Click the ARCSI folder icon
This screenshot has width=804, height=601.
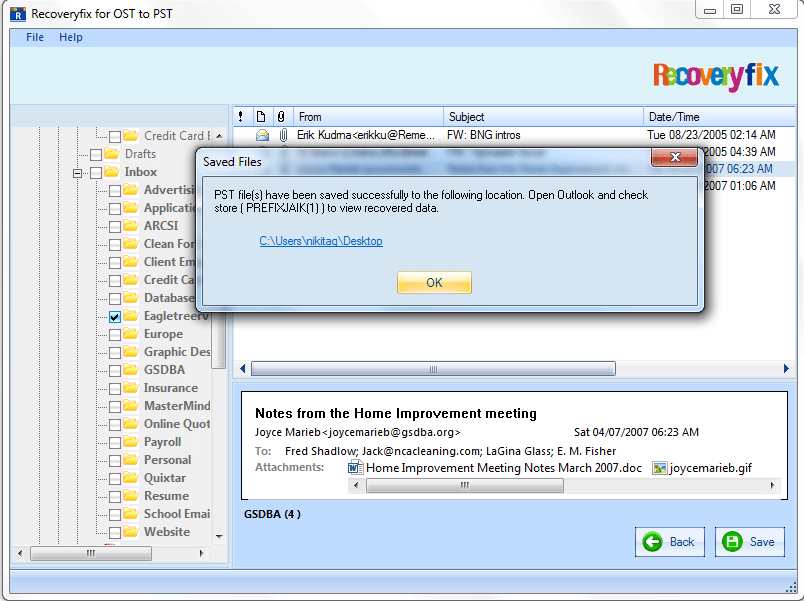[131, 225]
